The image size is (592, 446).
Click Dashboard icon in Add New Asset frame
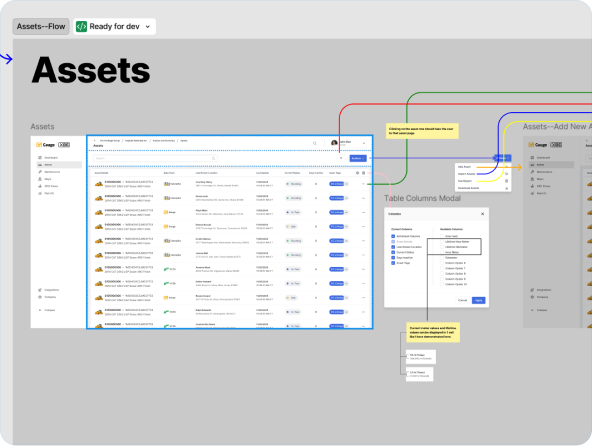click(x=532, y=157)
